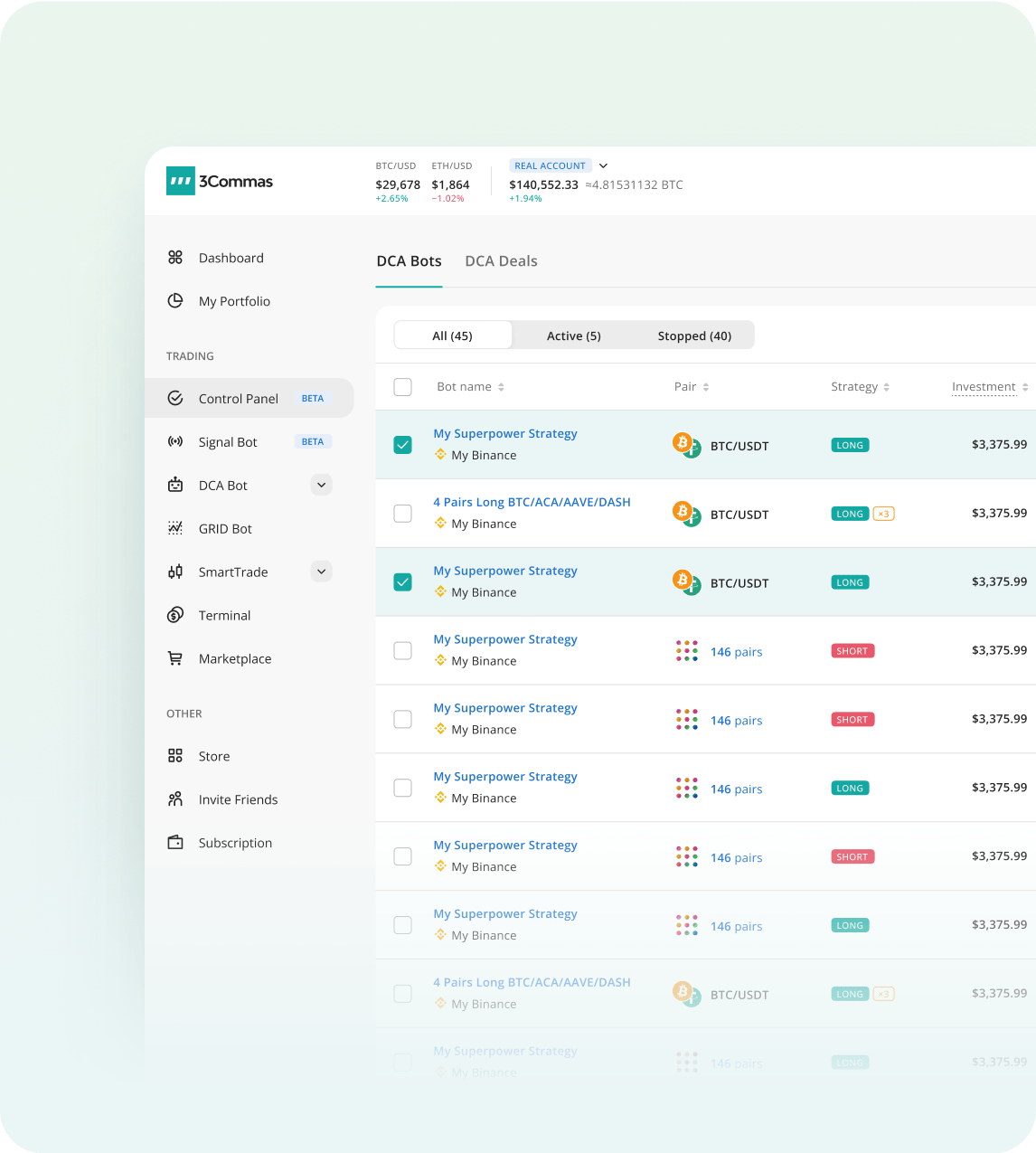Open the Terminal from the sidebar
The image size is (1036, 1153).
click(224, 615)
